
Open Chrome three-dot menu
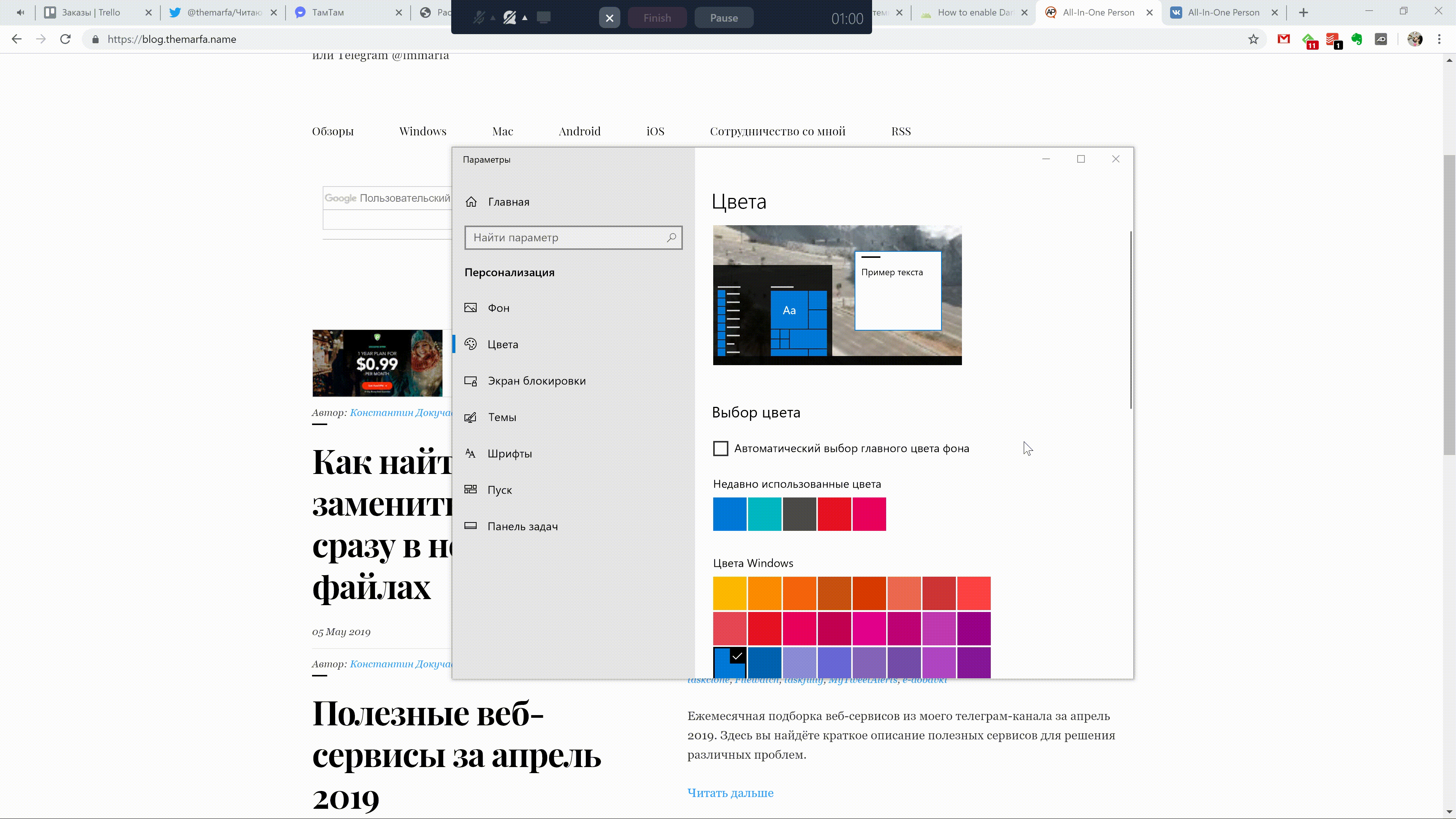1439,39
